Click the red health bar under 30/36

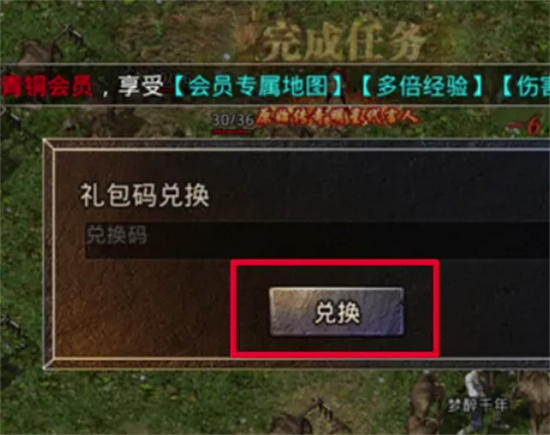[x=230, y=132]
